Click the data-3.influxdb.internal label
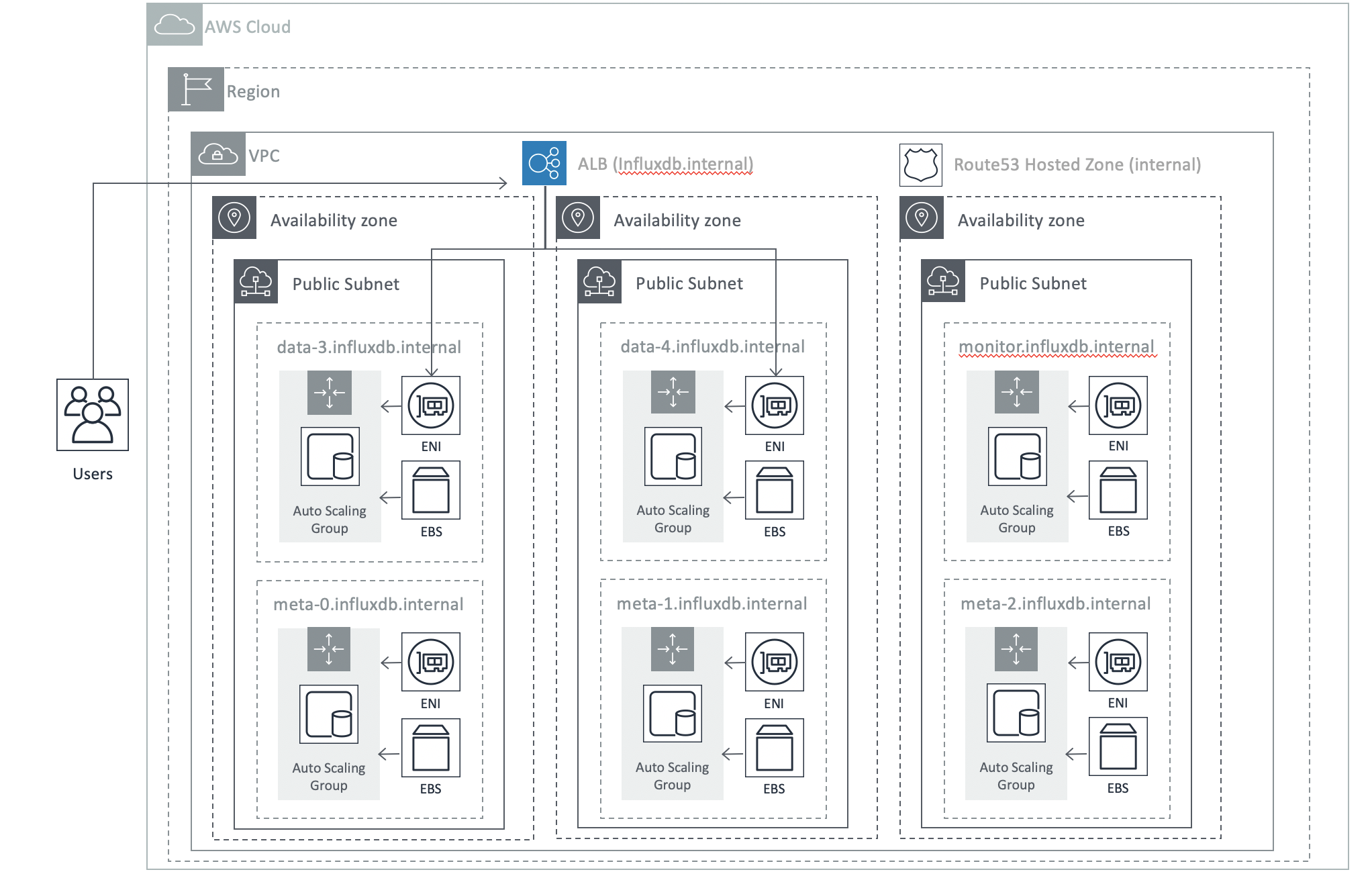This screenshot has height=874, width=1372. pyautogui.click(x=369, y=347)
